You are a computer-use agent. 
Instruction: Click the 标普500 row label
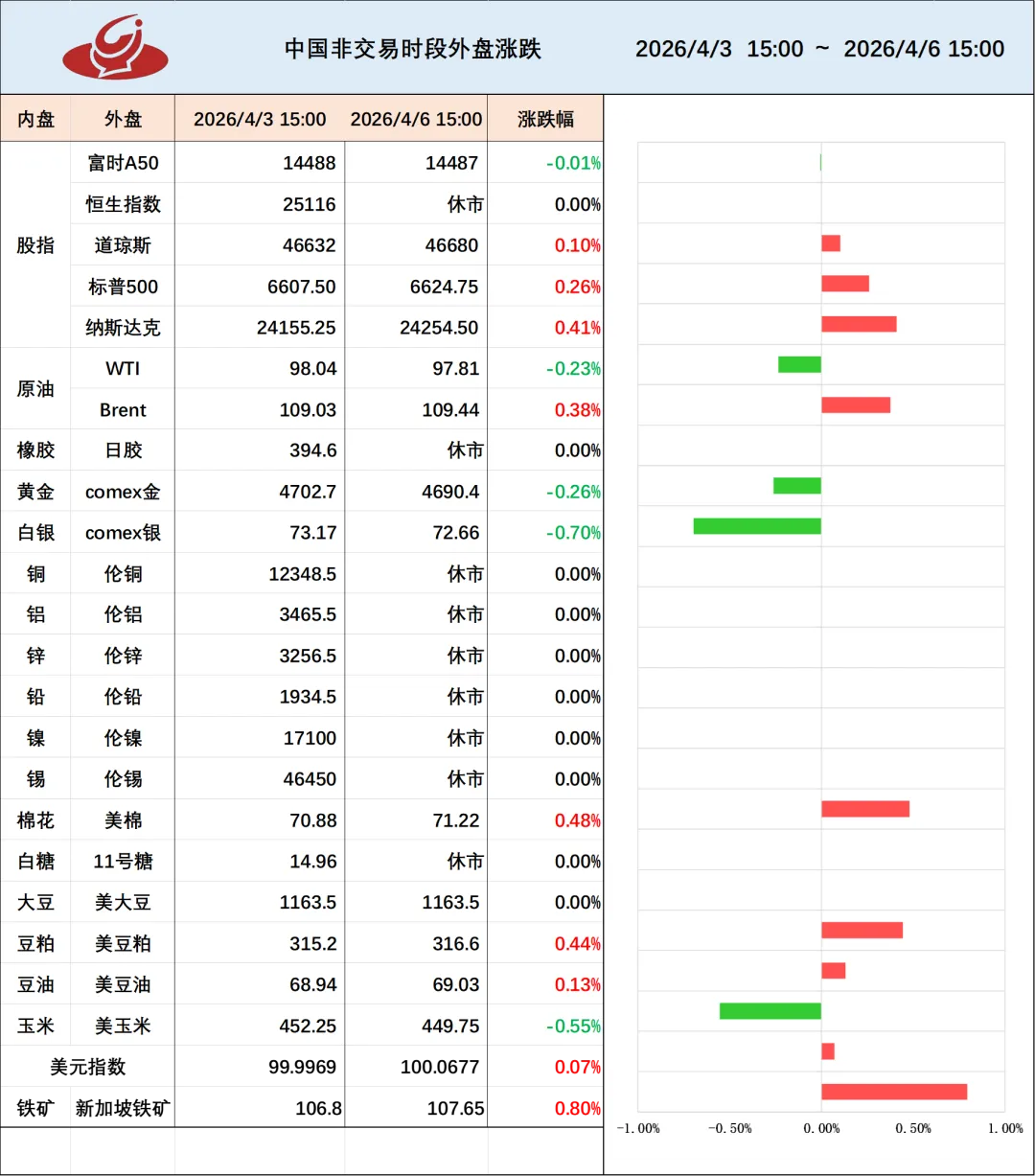123,287
